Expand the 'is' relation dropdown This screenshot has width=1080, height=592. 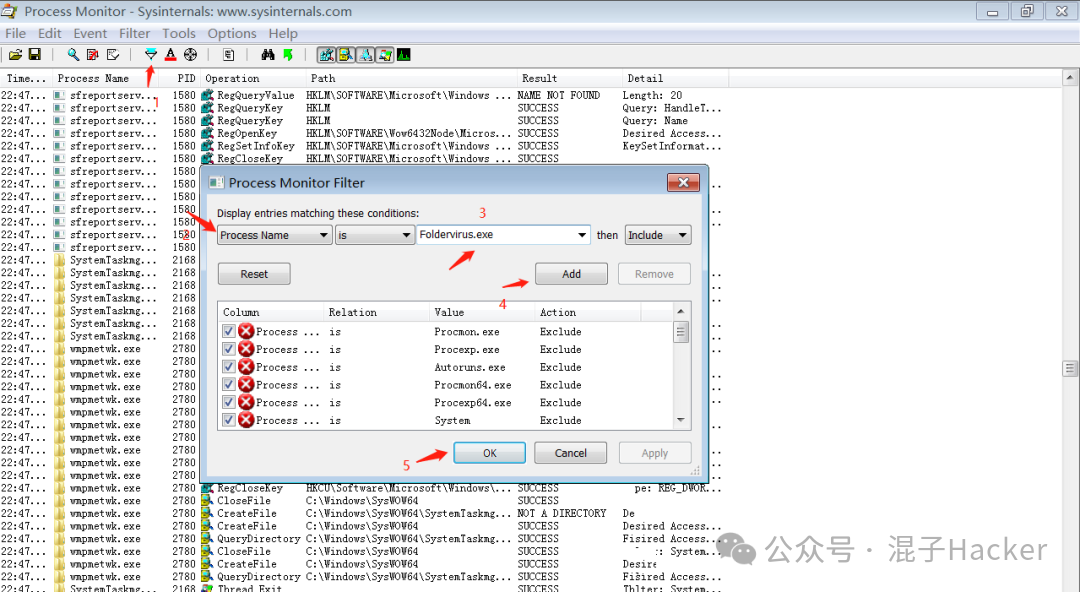pyautogui.click(x=375, y=235)
